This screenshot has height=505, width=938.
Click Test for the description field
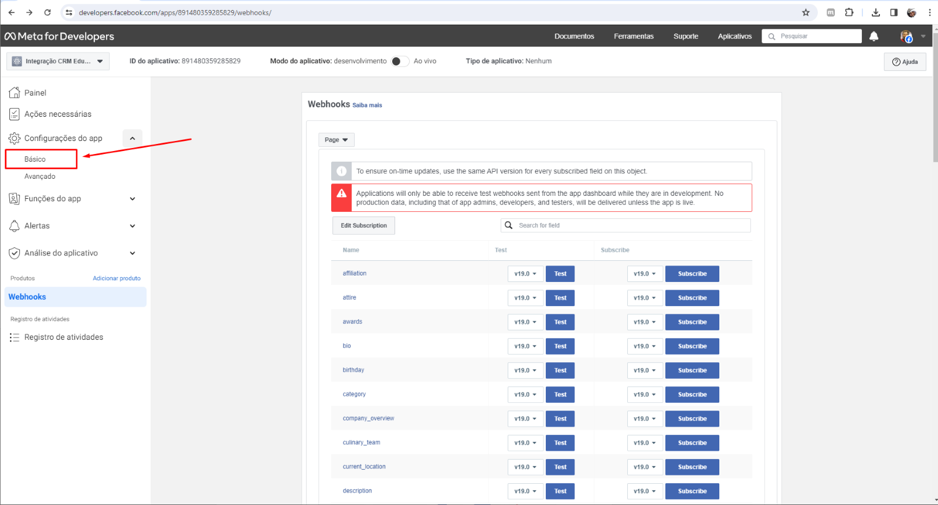tap(560, 491)
